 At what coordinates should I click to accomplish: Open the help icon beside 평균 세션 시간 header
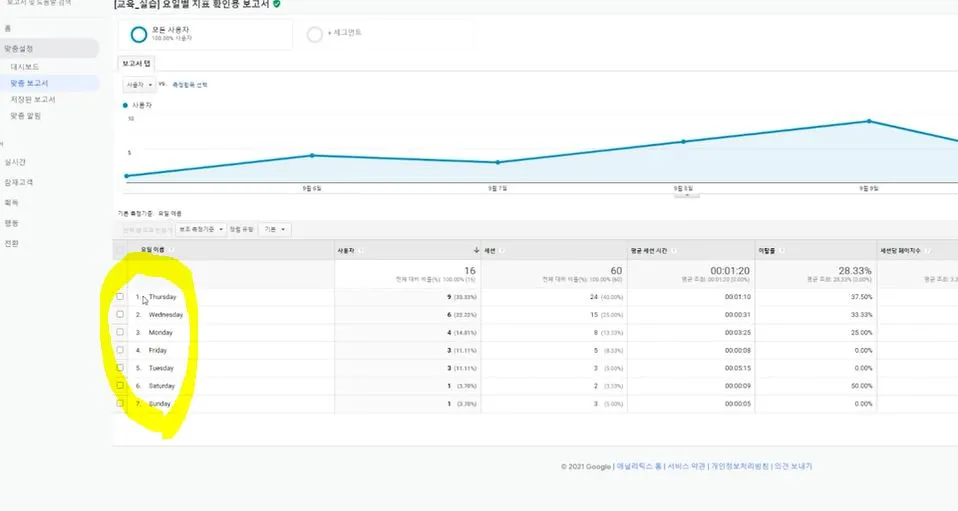click(x=674, y=251)
